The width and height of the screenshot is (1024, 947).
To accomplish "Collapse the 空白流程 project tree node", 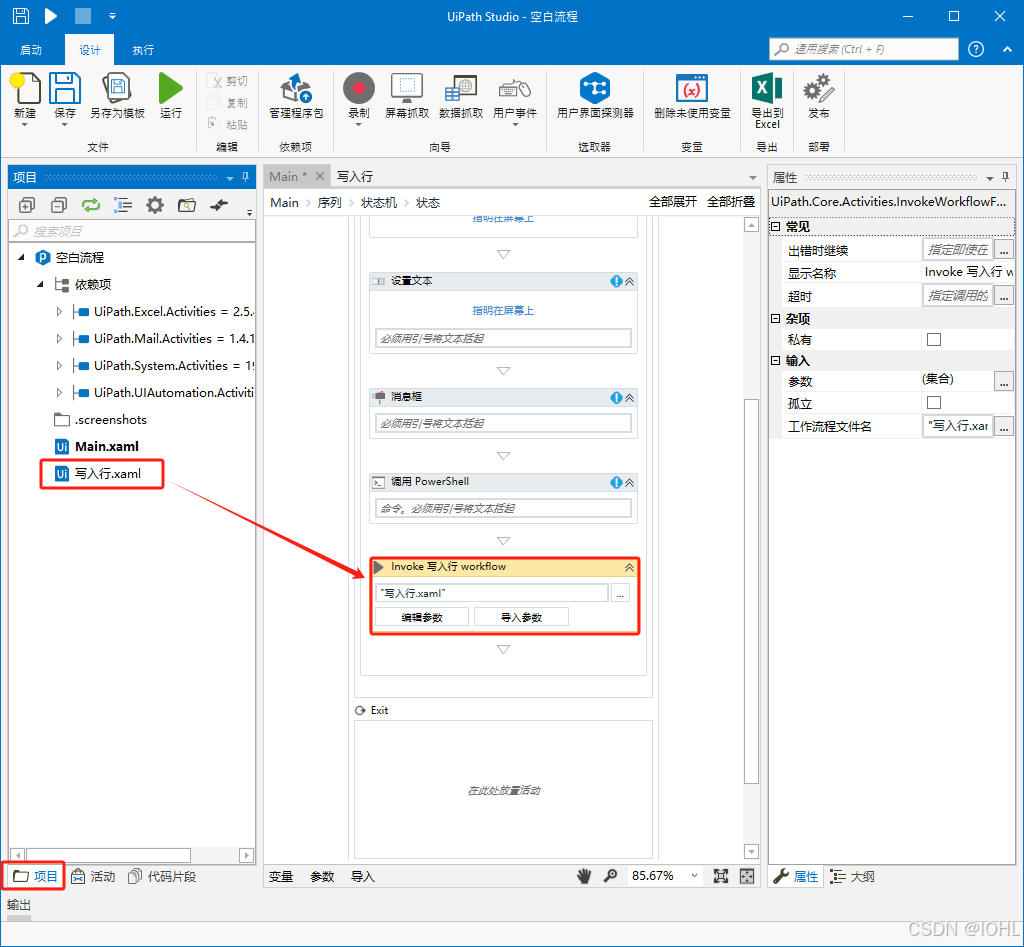I will (x=21, y=257).
